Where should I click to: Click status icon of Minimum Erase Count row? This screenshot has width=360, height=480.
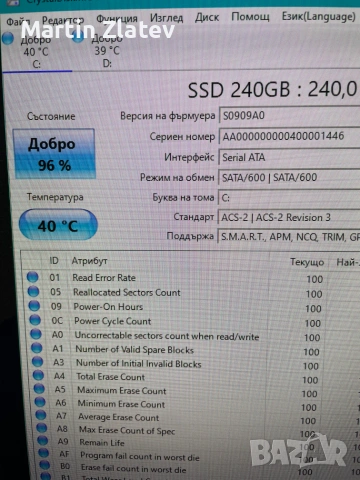click(40, 402)
